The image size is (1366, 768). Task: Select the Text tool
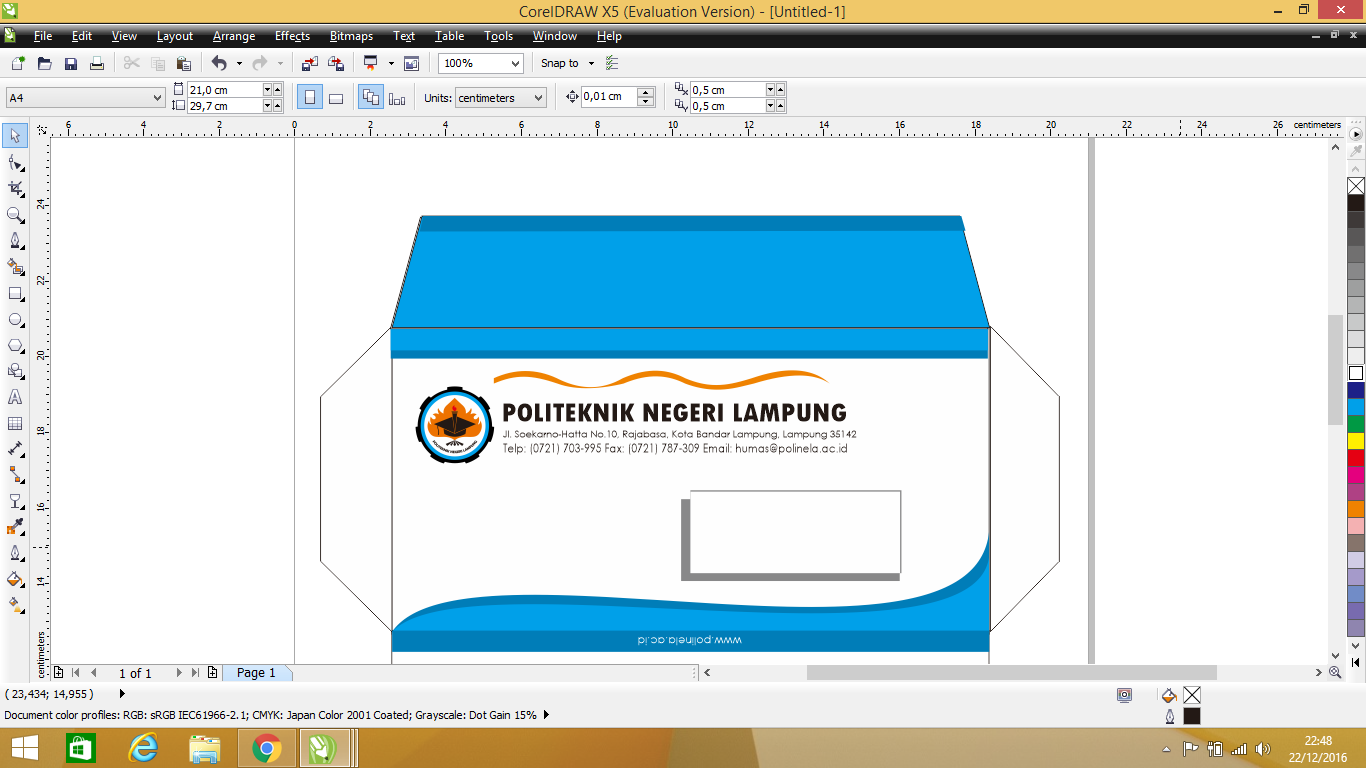(15, 397)
